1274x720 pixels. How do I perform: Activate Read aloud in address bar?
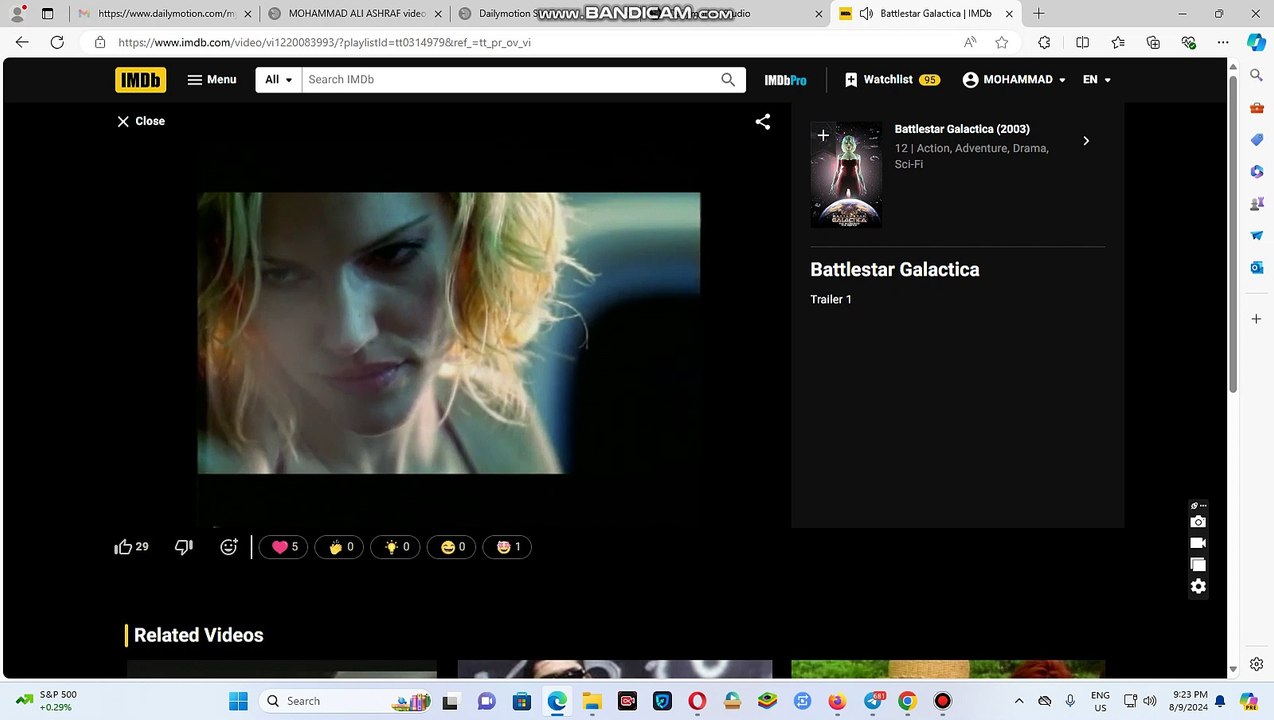(x=970, y=42)
